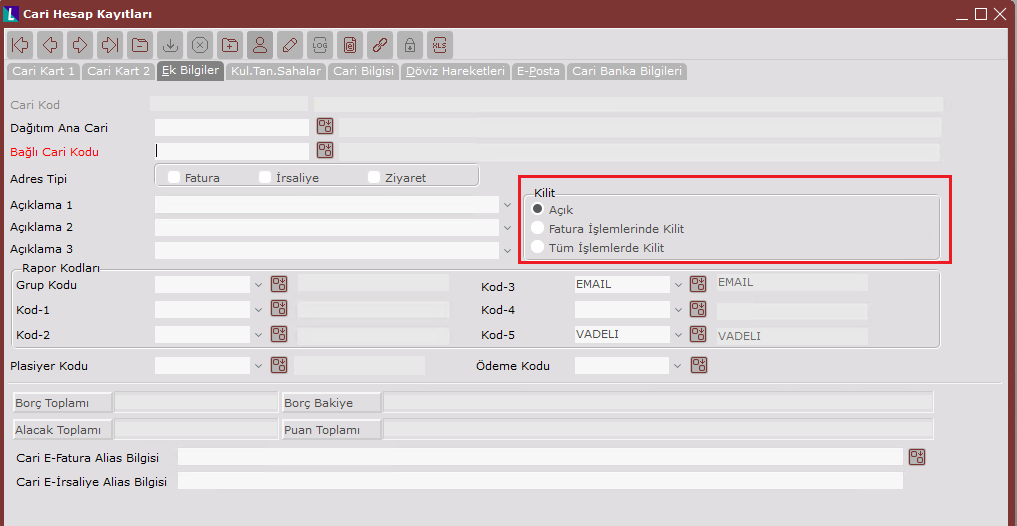
Task: Click the user profile toolbar icon
Action: coord(260,44)
